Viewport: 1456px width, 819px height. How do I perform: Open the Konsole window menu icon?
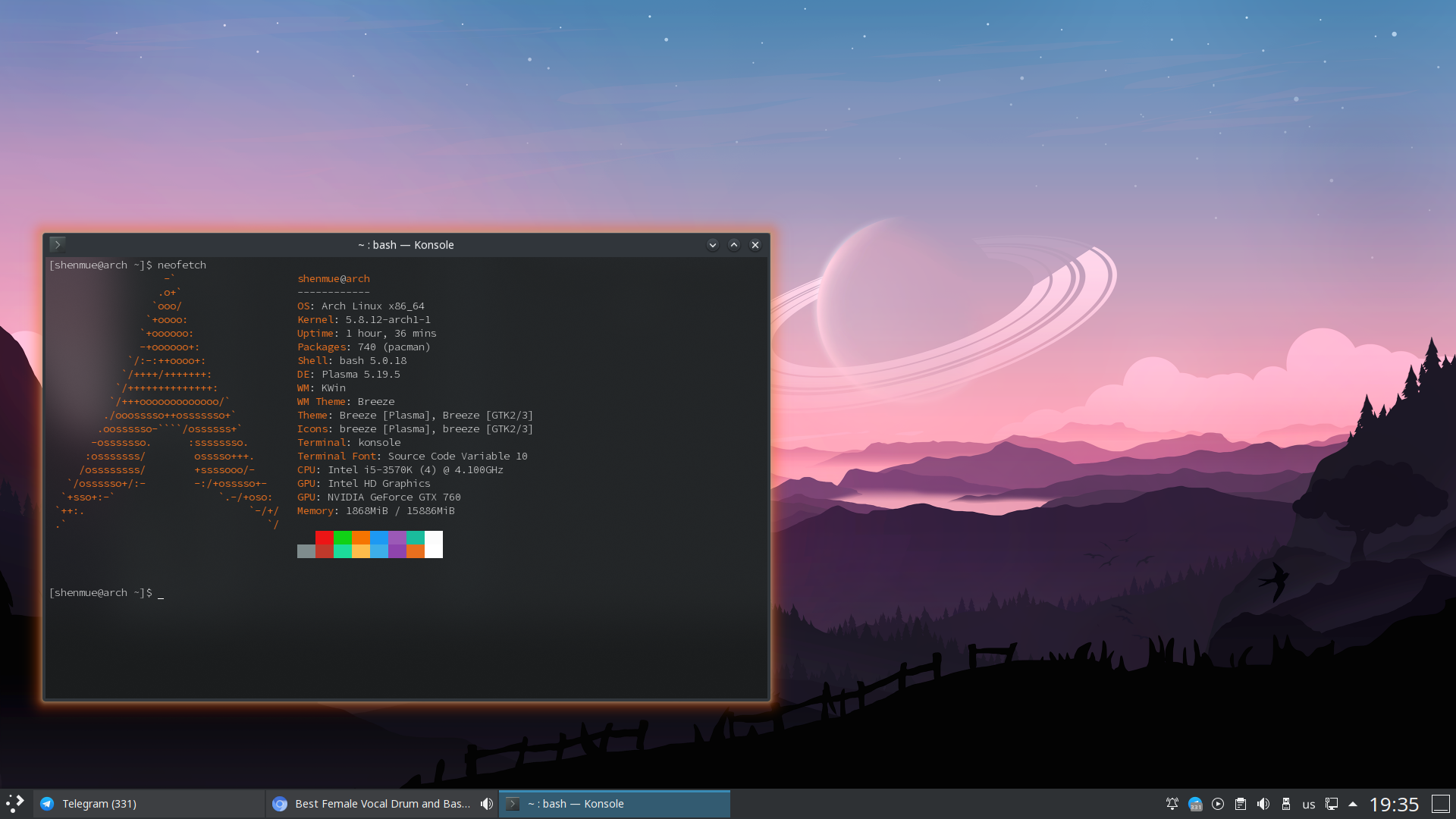(57, 244)
